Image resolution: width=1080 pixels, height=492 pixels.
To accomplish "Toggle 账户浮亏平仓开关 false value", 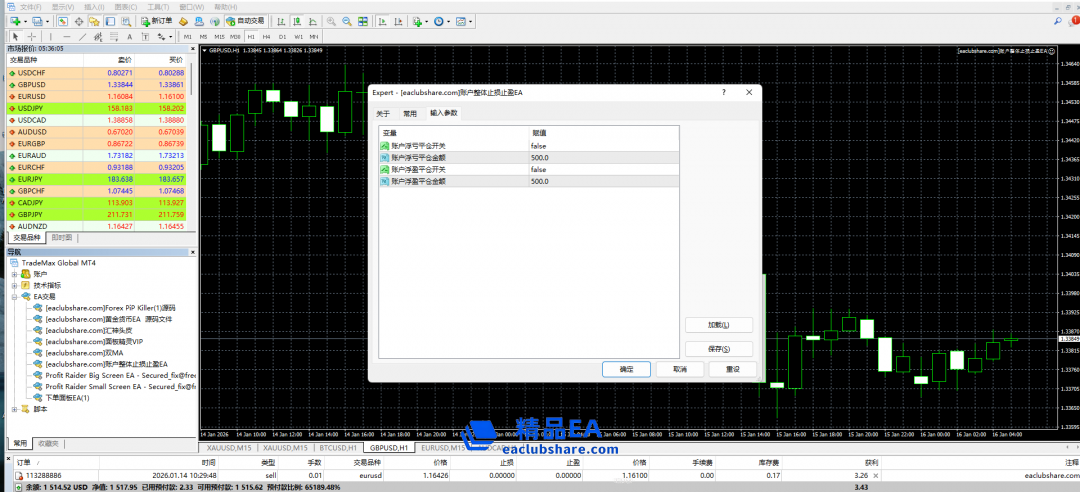I will pyautogui.click(x=539, y=146).
